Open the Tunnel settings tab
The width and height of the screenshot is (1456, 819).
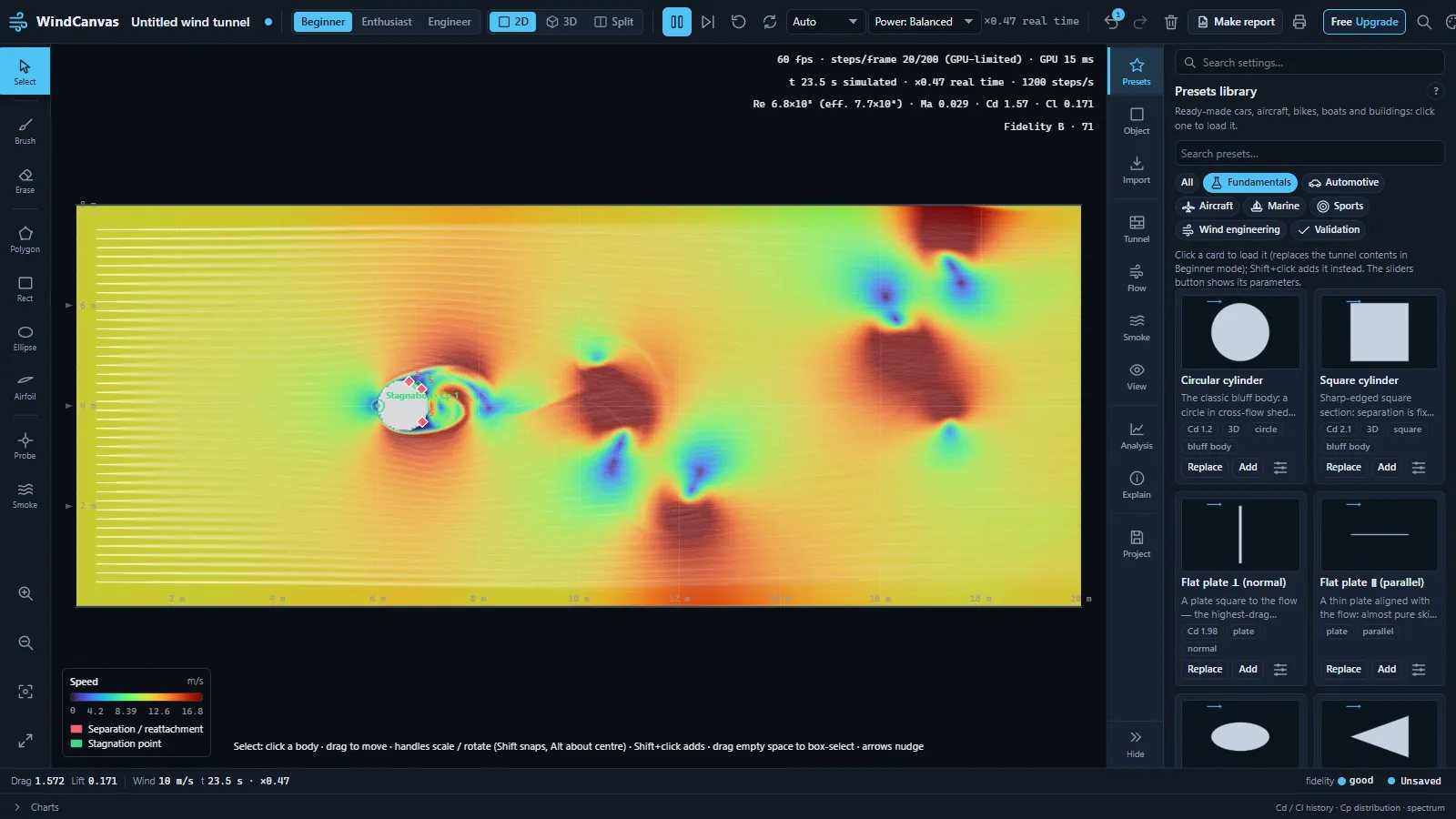point(1137,229)
